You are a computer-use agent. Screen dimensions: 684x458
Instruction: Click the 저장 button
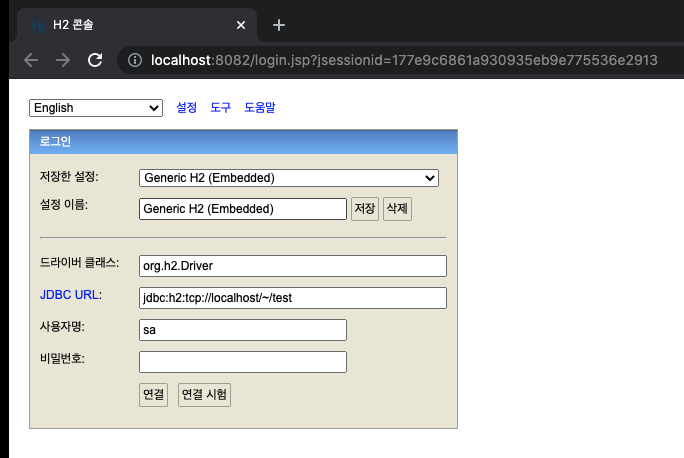(x=365, y=209)
